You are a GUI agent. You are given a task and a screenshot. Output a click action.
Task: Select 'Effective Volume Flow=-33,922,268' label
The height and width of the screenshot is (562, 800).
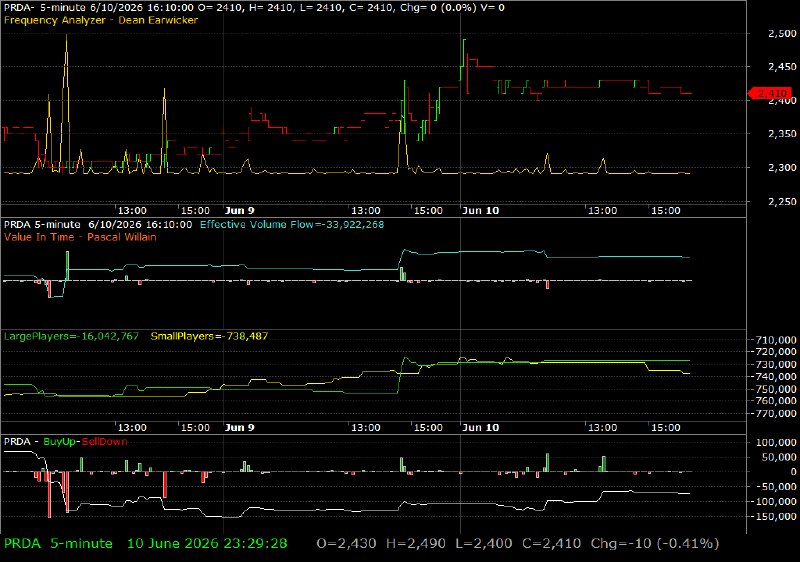point(292,224)
